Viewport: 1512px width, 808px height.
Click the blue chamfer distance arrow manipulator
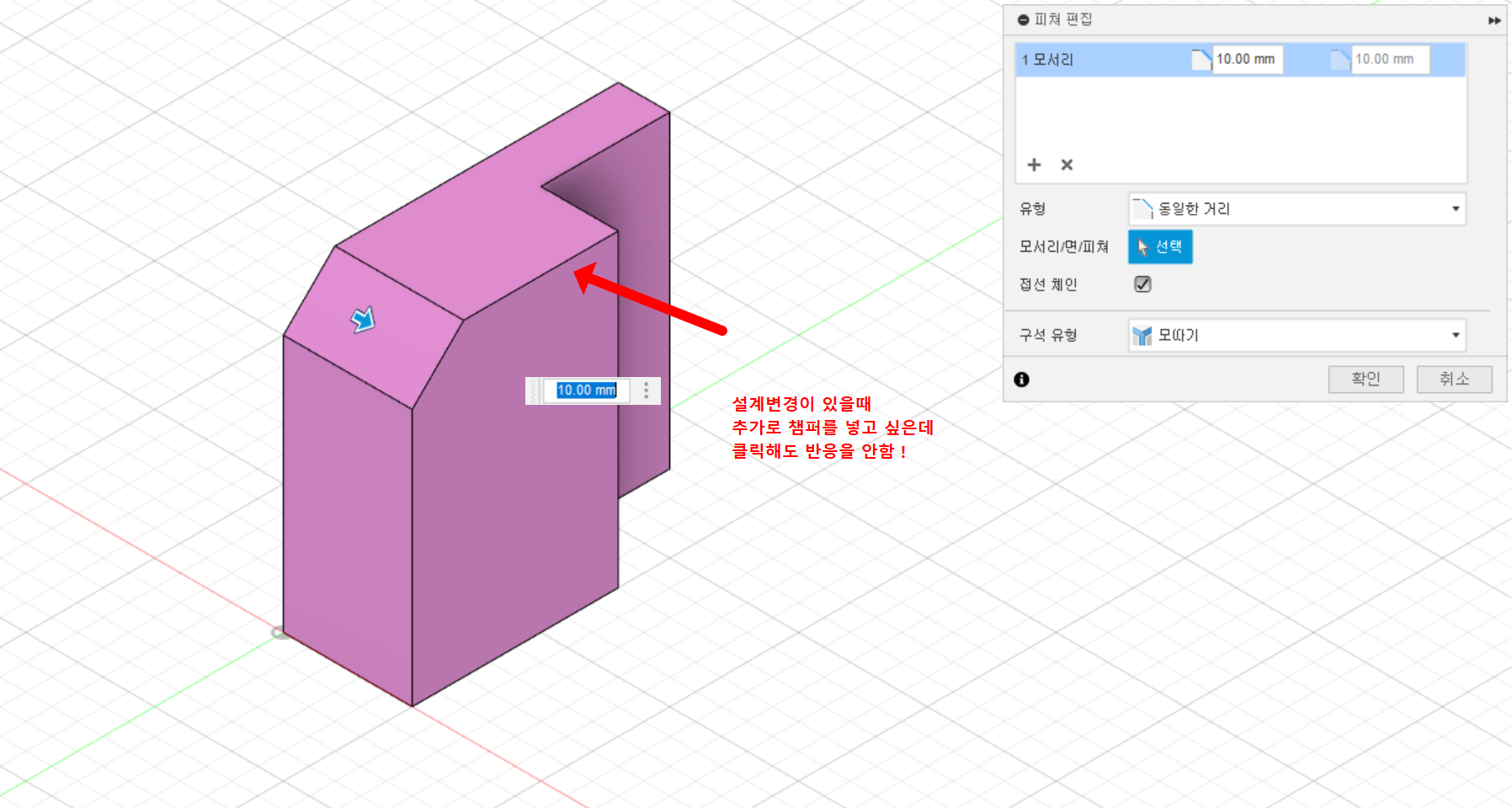[x=363, y=319]
